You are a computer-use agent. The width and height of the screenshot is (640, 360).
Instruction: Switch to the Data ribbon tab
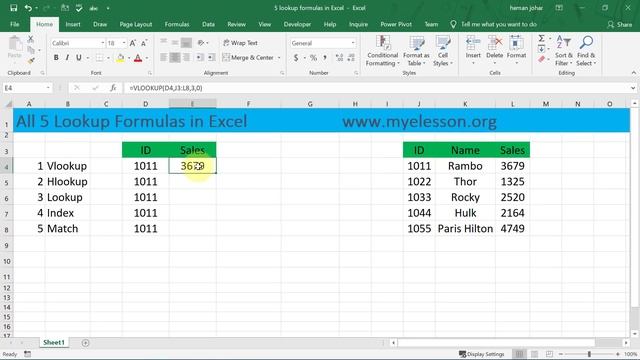pos(208,24)
